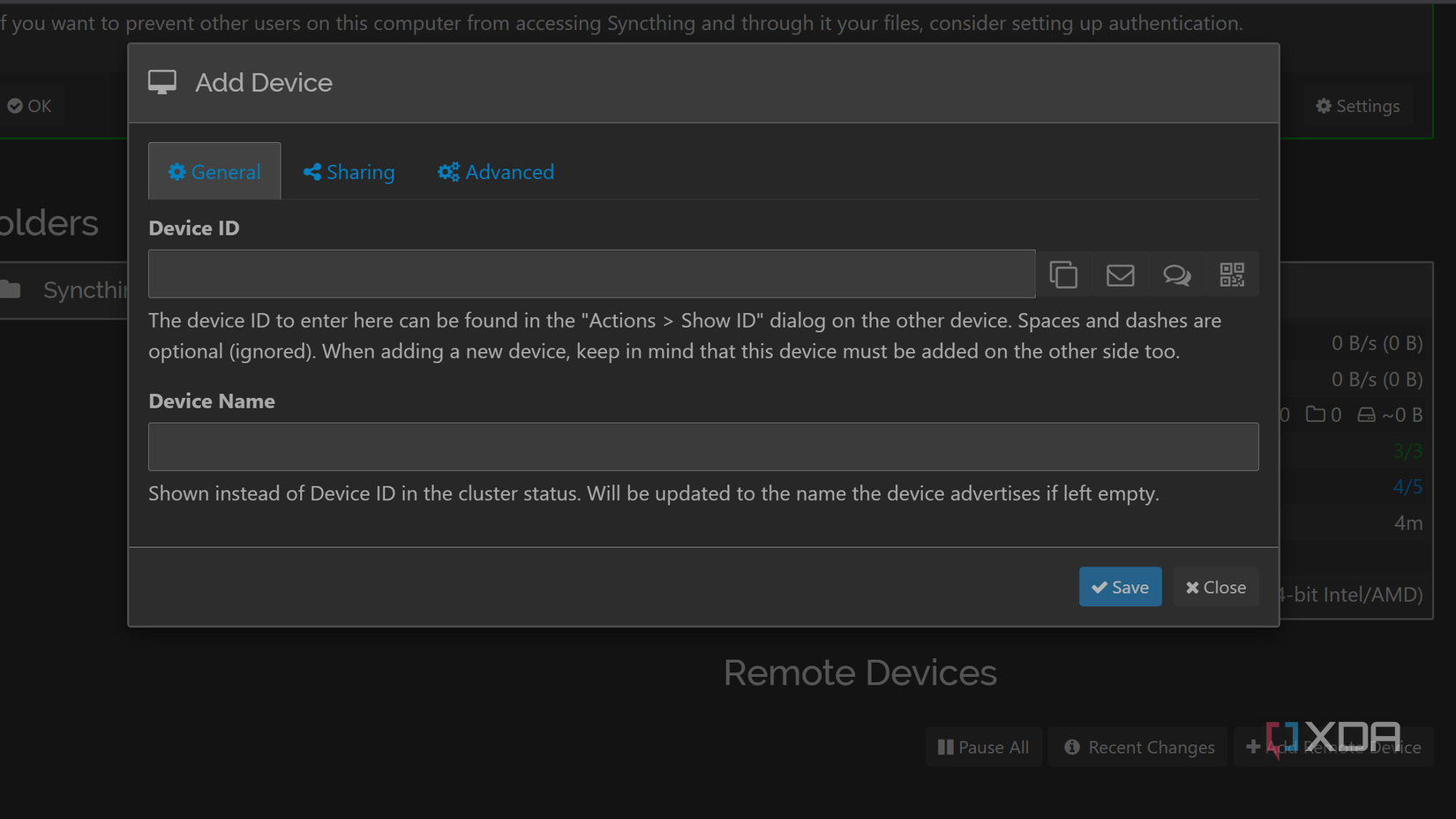Select the envelope icon to email Device ID
The image size is (1456, 819).
(1120, 274)
